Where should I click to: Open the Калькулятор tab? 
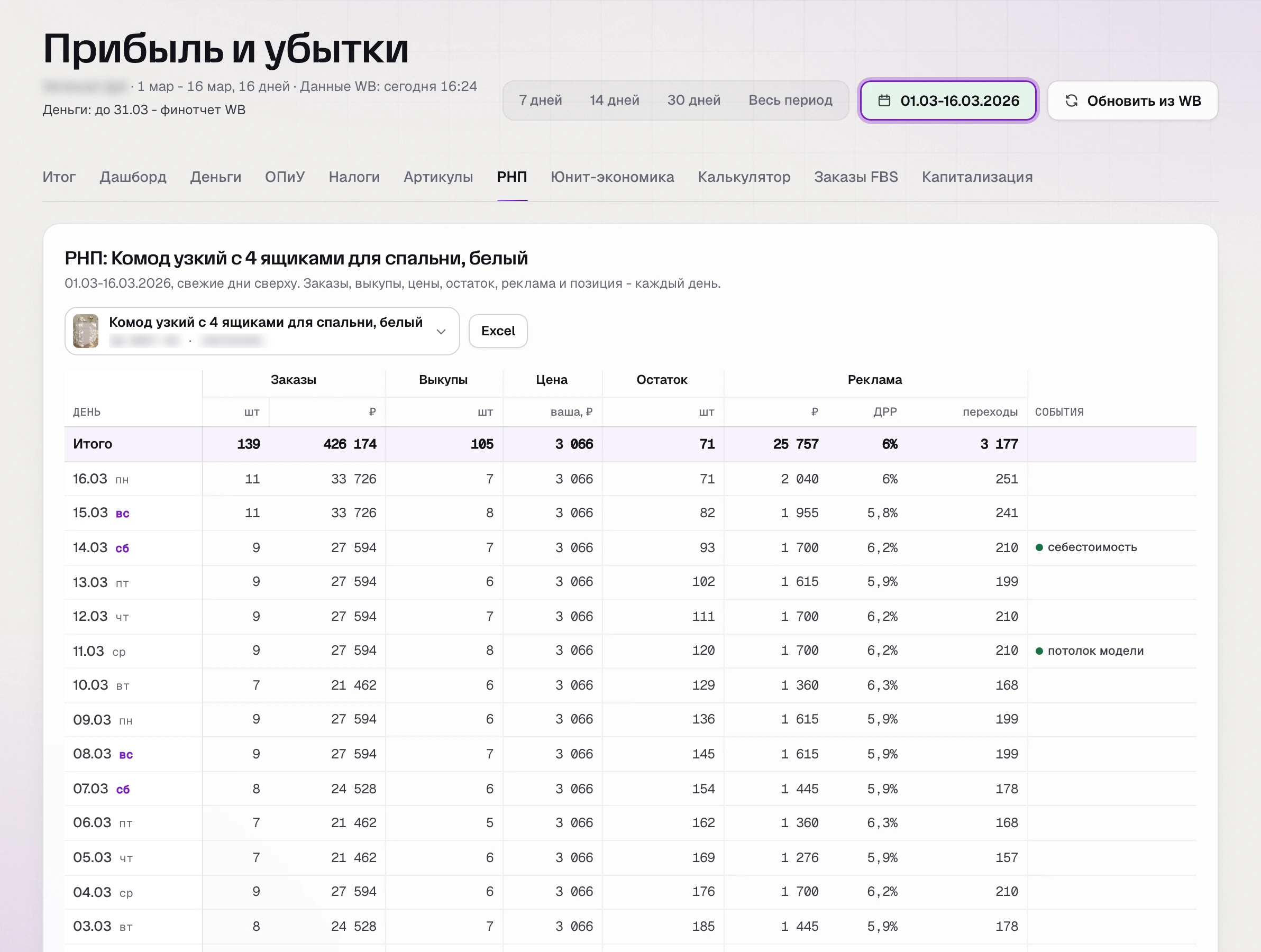click(744, 177)
